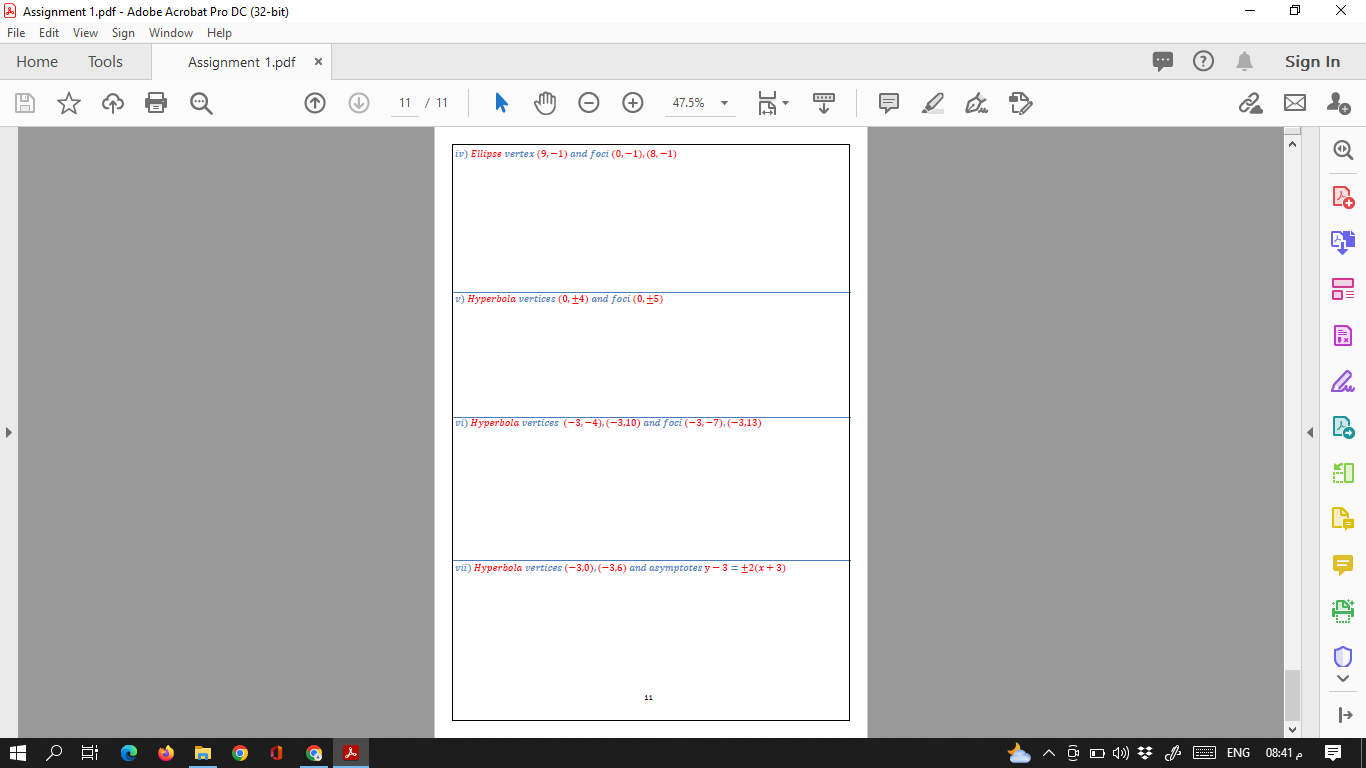
Task: Toggle Reading Mode from the toolbar
Action: point(822,103)
